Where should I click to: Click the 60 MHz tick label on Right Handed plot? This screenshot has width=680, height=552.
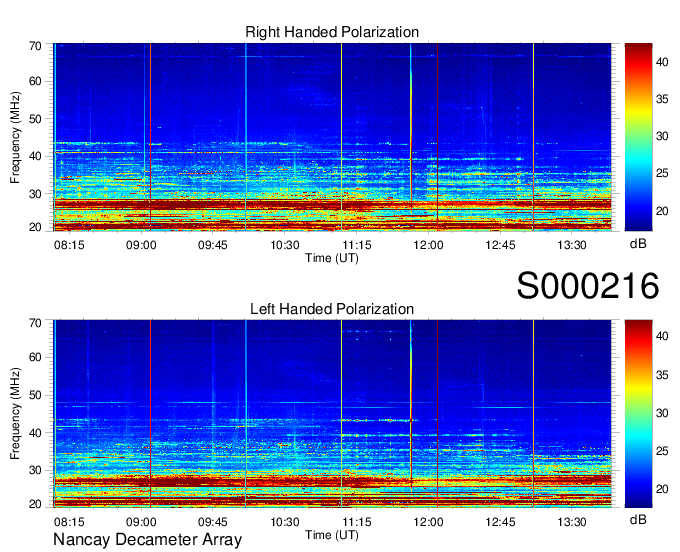point(35,82)
